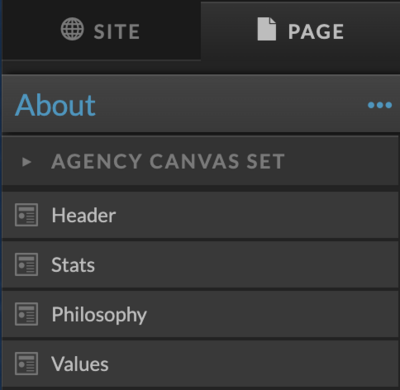Image resolution: width=400 pixels, height=390 pixels.
Task: Click the Stats canvas icon
Action: pos(26,265)
